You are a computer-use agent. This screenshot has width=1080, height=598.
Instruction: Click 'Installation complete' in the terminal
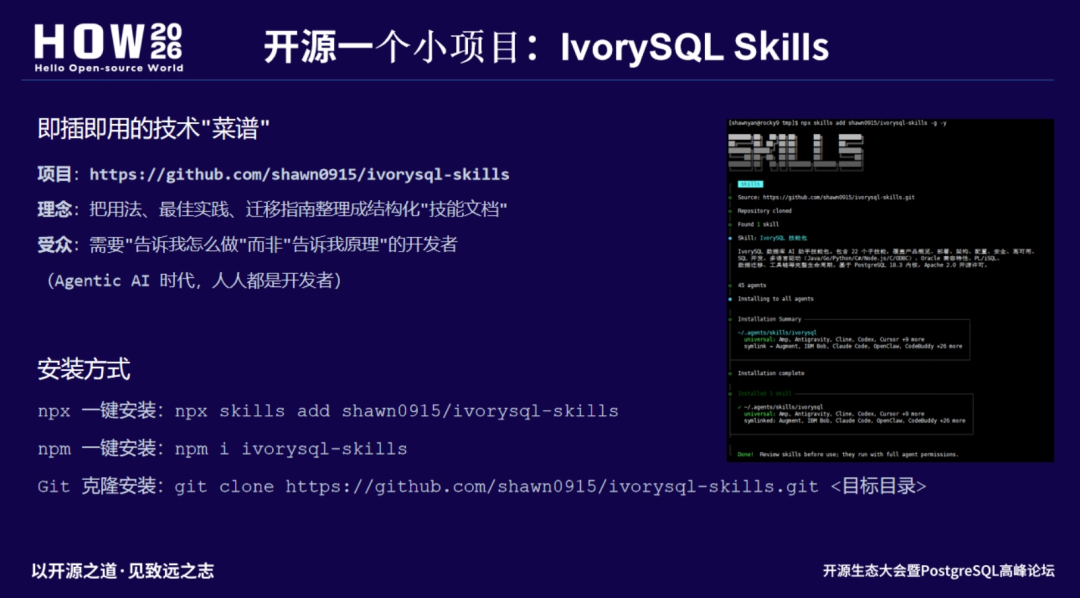(771, 373)
